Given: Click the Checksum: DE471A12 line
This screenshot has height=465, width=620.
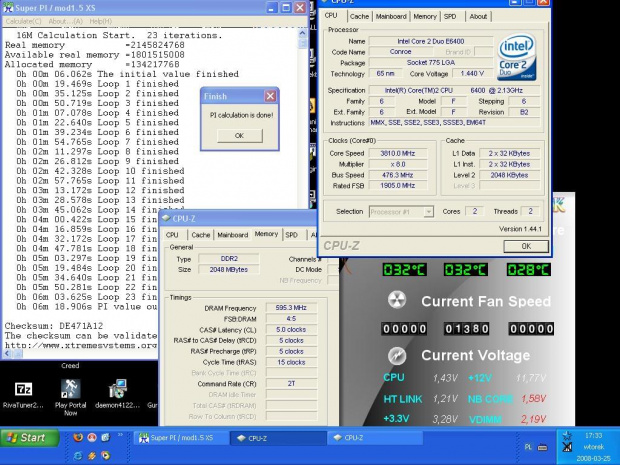Looking at the screenshot, I should [54, 326].
